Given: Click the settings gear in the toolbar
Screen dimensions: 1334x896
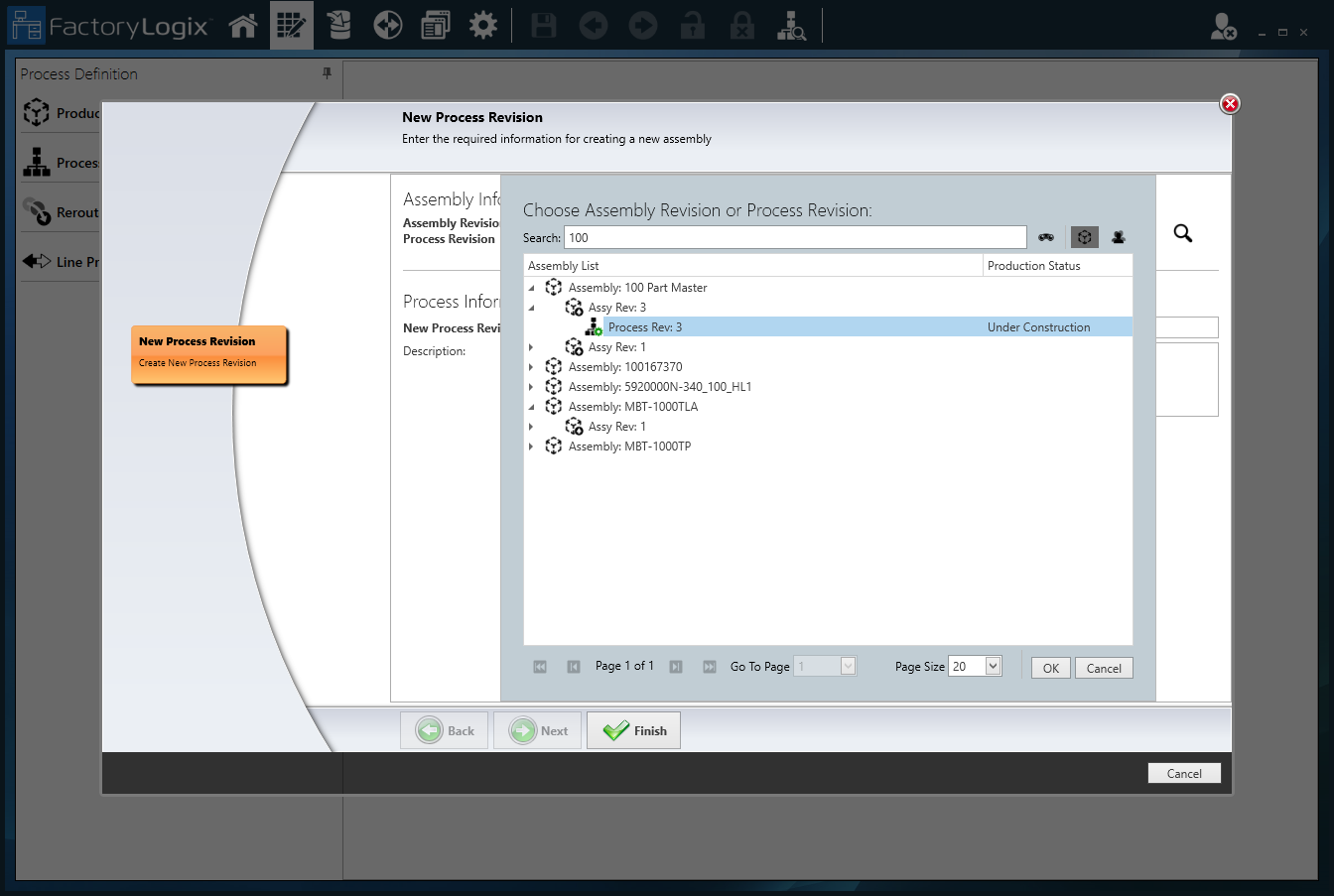Looking at the screenshot, I should click(483, 25).
